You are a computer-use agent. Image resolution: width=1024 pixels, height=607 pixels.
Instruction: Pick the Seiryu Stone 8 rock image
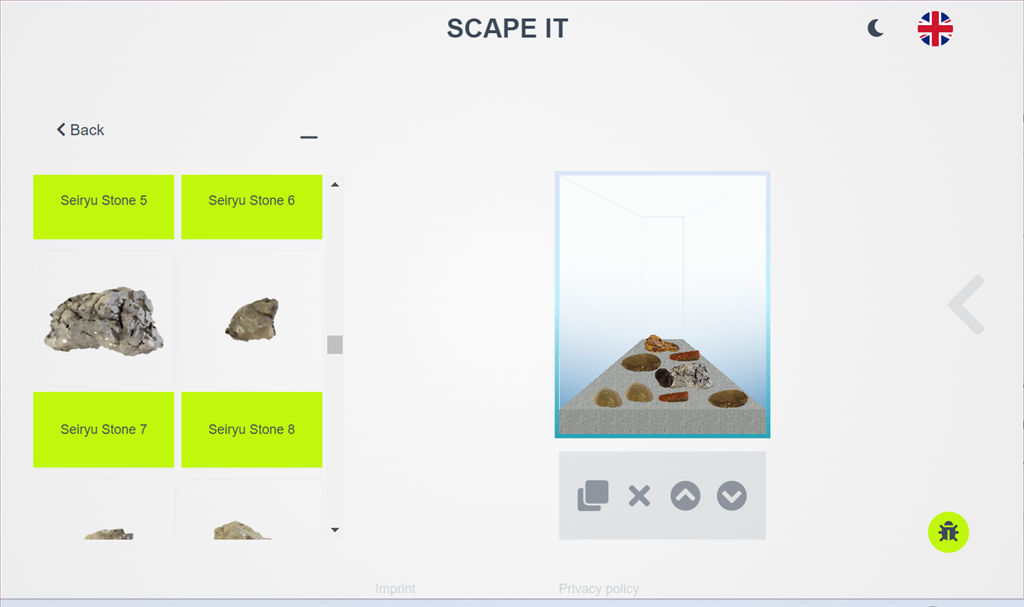point(251,321)
